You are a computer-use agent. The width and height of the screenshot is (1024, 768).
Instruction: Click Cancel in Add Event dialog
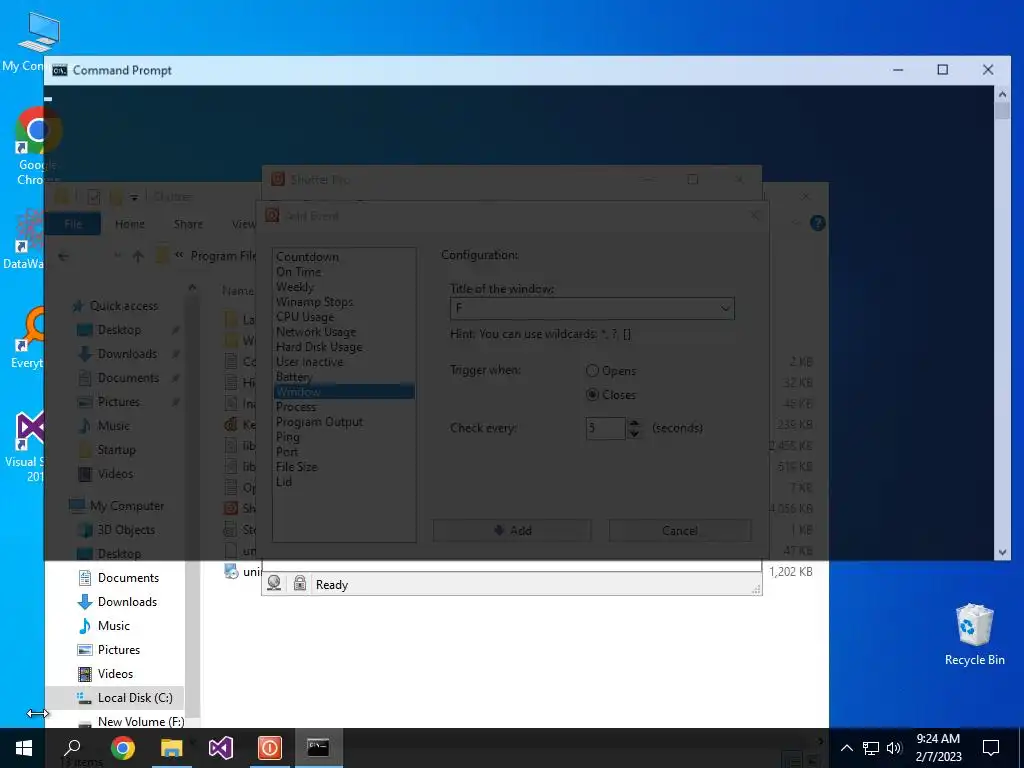(x=680, y=530)
